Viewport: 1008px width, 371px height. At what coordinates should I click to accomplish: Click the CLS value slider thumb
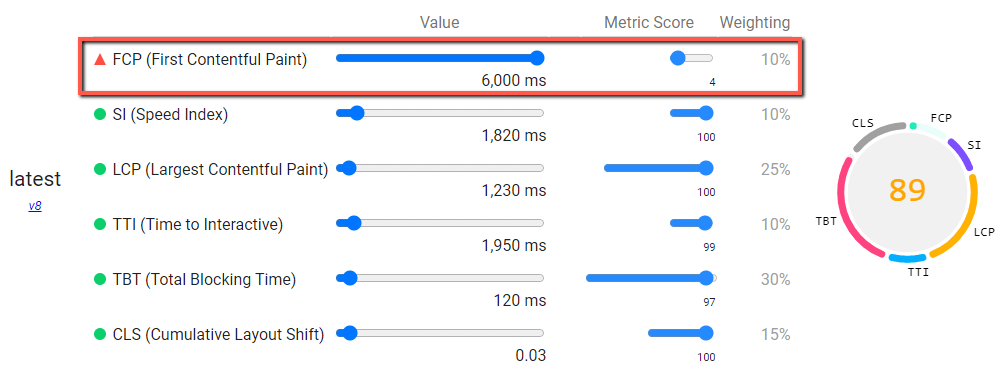click(350, 334)
